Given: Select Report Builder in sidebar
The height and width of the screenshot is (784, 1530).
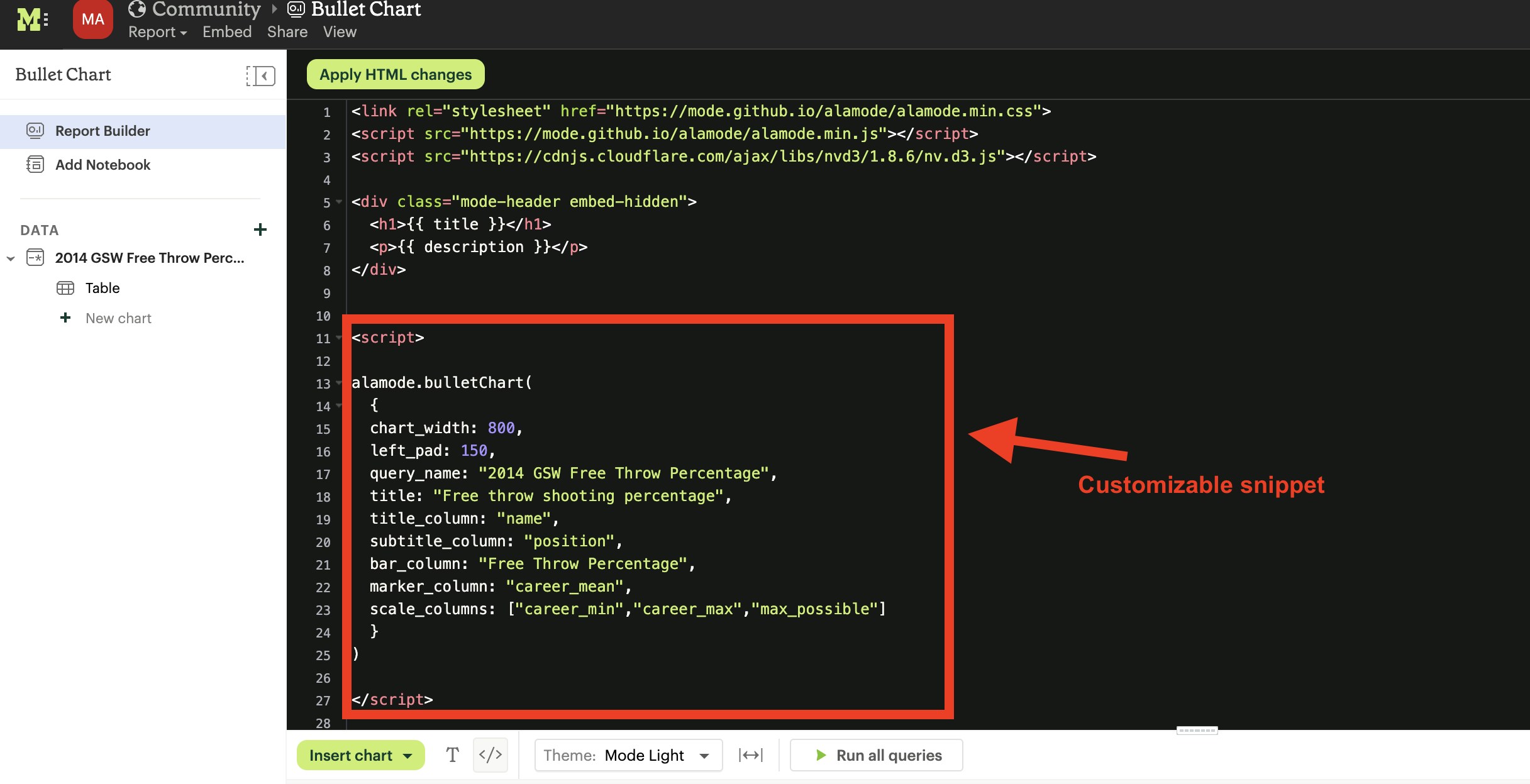Looking at the screenshot, I should (143, 131).
